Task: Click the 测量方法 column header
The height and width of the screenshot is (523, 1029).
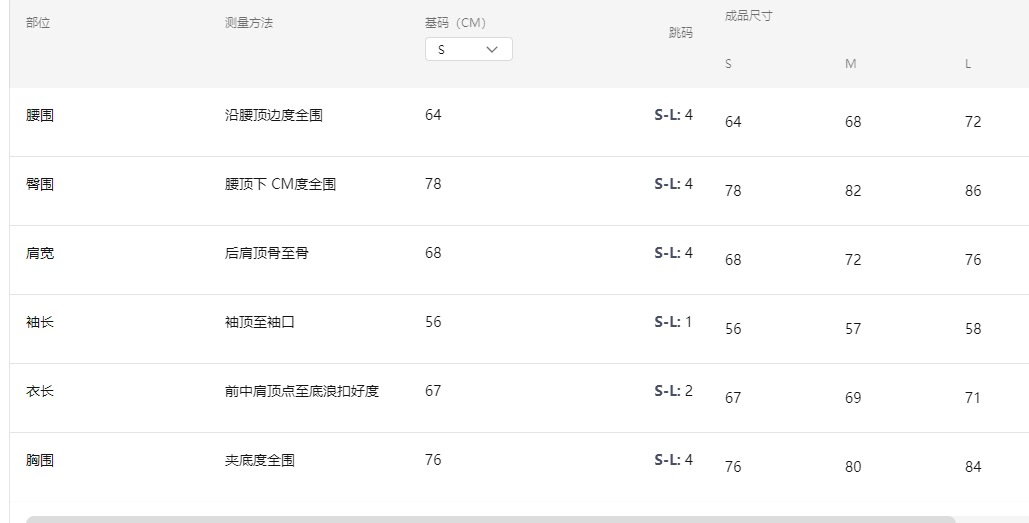Action: [249, 23]
